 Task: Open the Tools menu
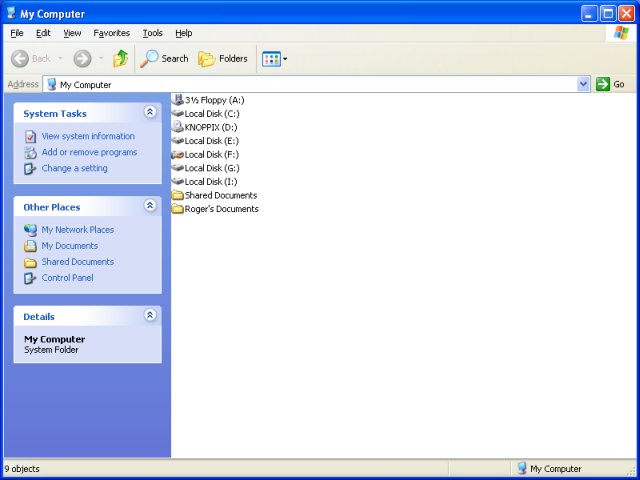152,33
